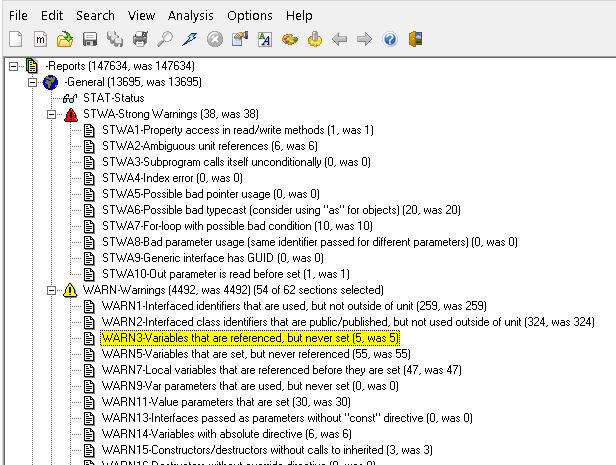Select highlighted WARN3-Variables referenced, never set
The width and height of the screenshot is (616, 465).
pos(250,338)
